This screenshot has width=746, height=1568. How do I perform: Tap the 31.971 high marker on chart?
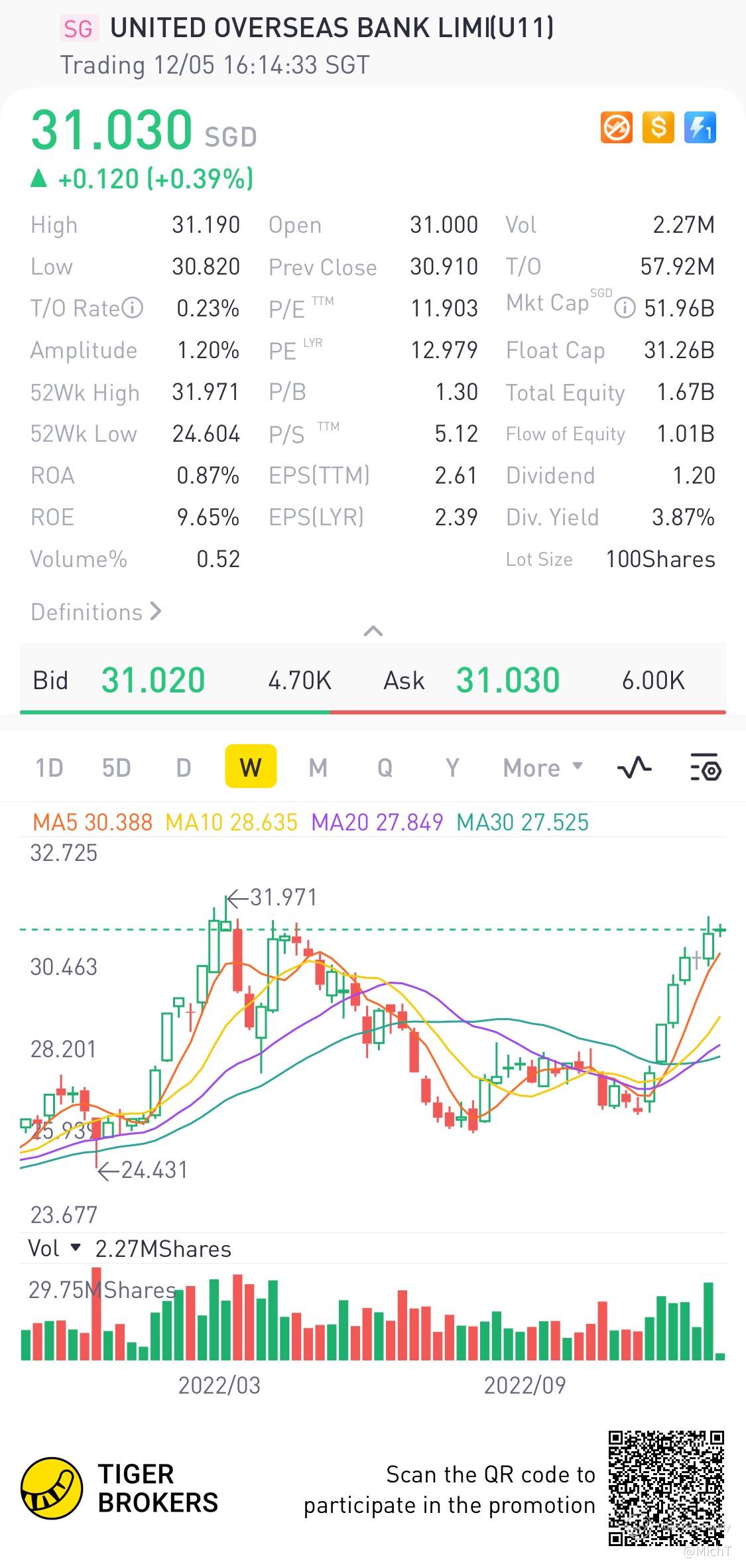tap(272, 897)
